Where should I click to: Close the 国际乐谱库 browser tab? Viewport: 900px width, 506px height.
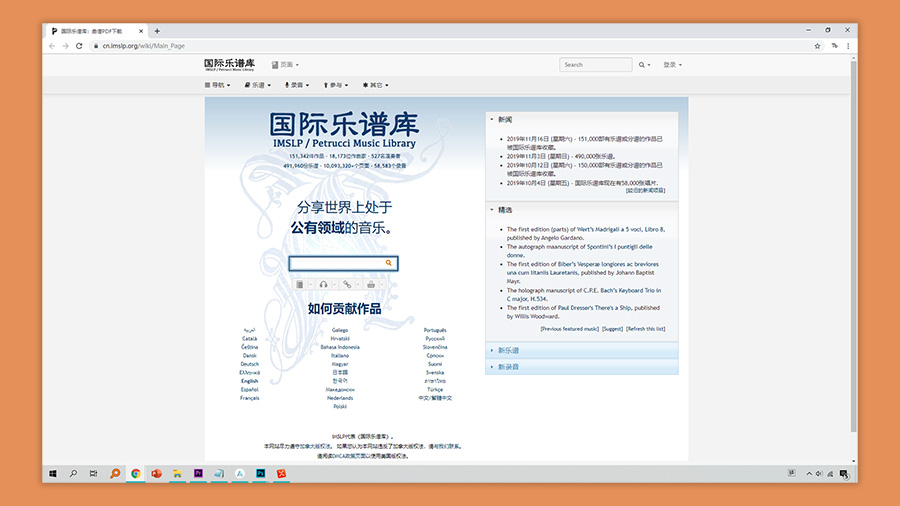(141, 31)
